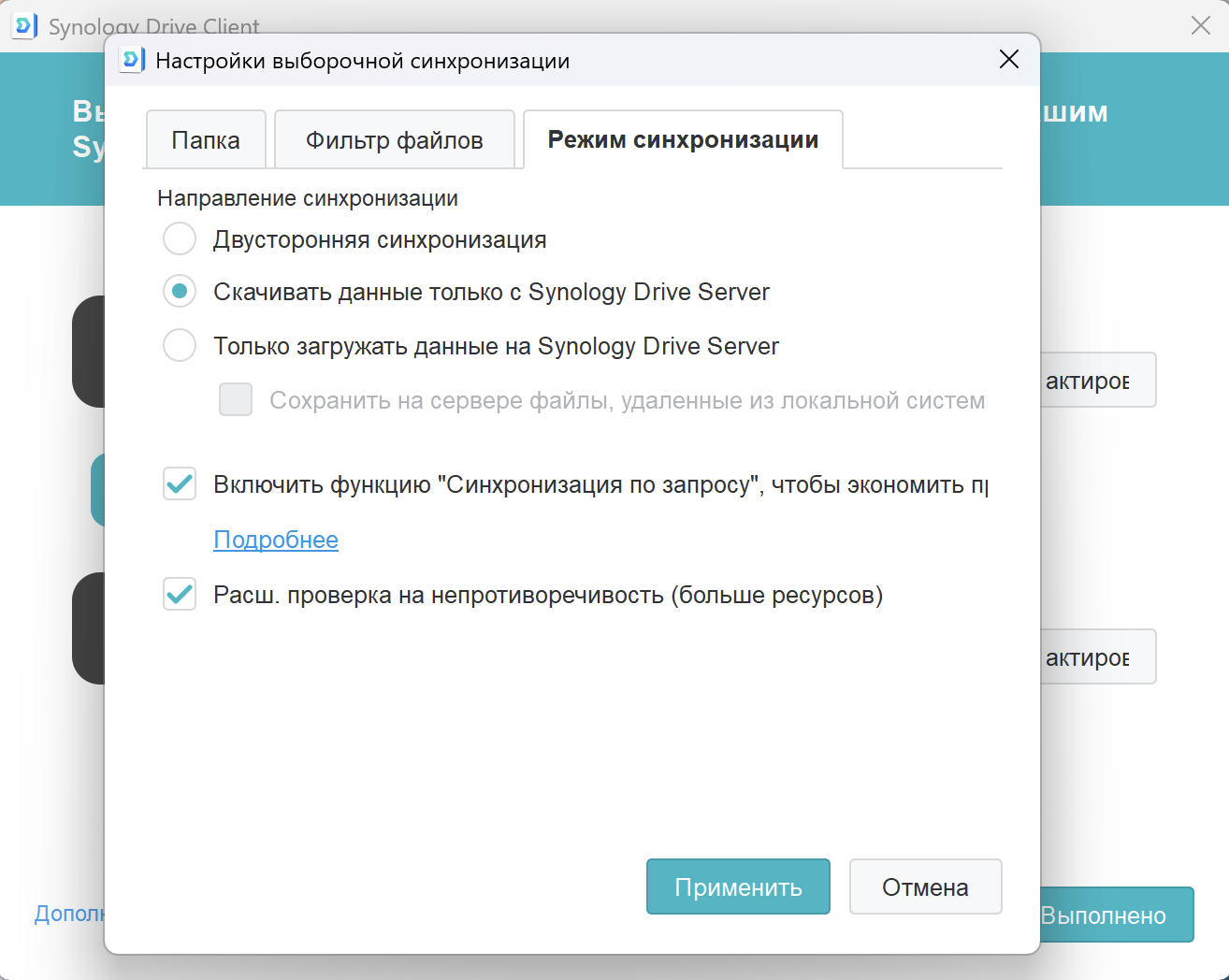Click the lower partially hidden edit button

coord(1098,656)
